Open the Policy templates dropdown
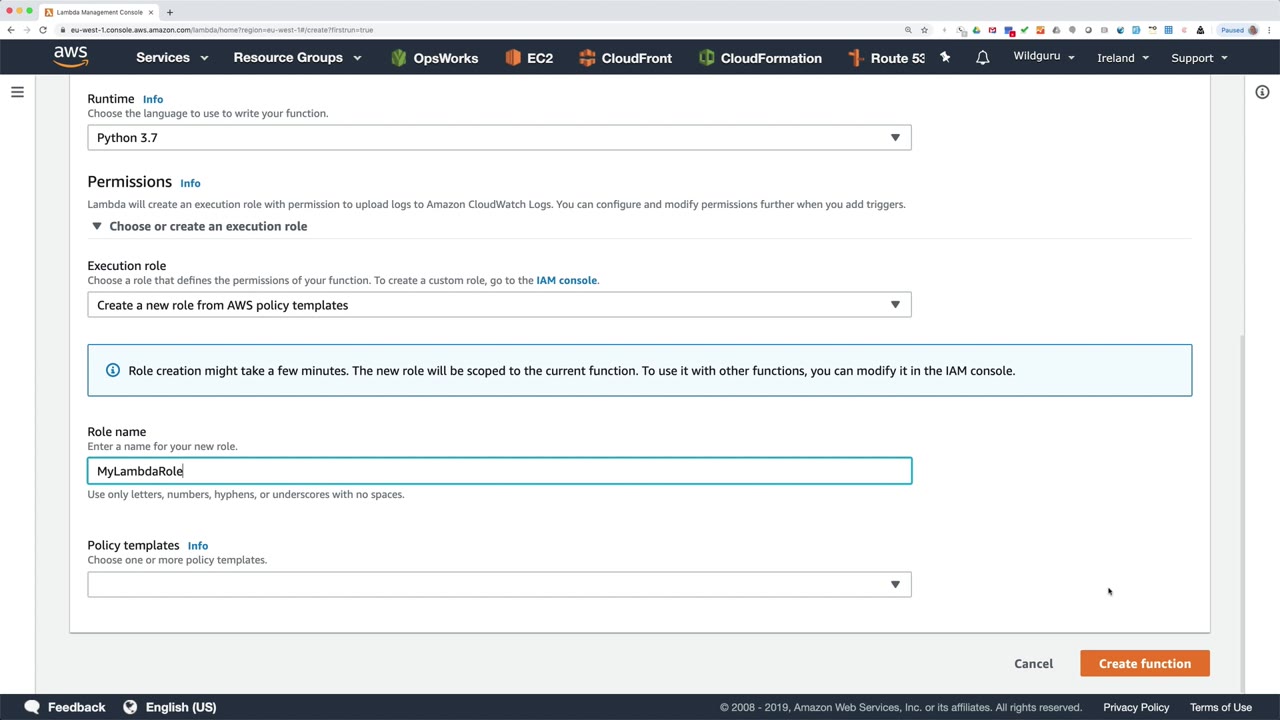Image resolution: width=1280 pixels, height=720 pixels. (x=499, y=584)
